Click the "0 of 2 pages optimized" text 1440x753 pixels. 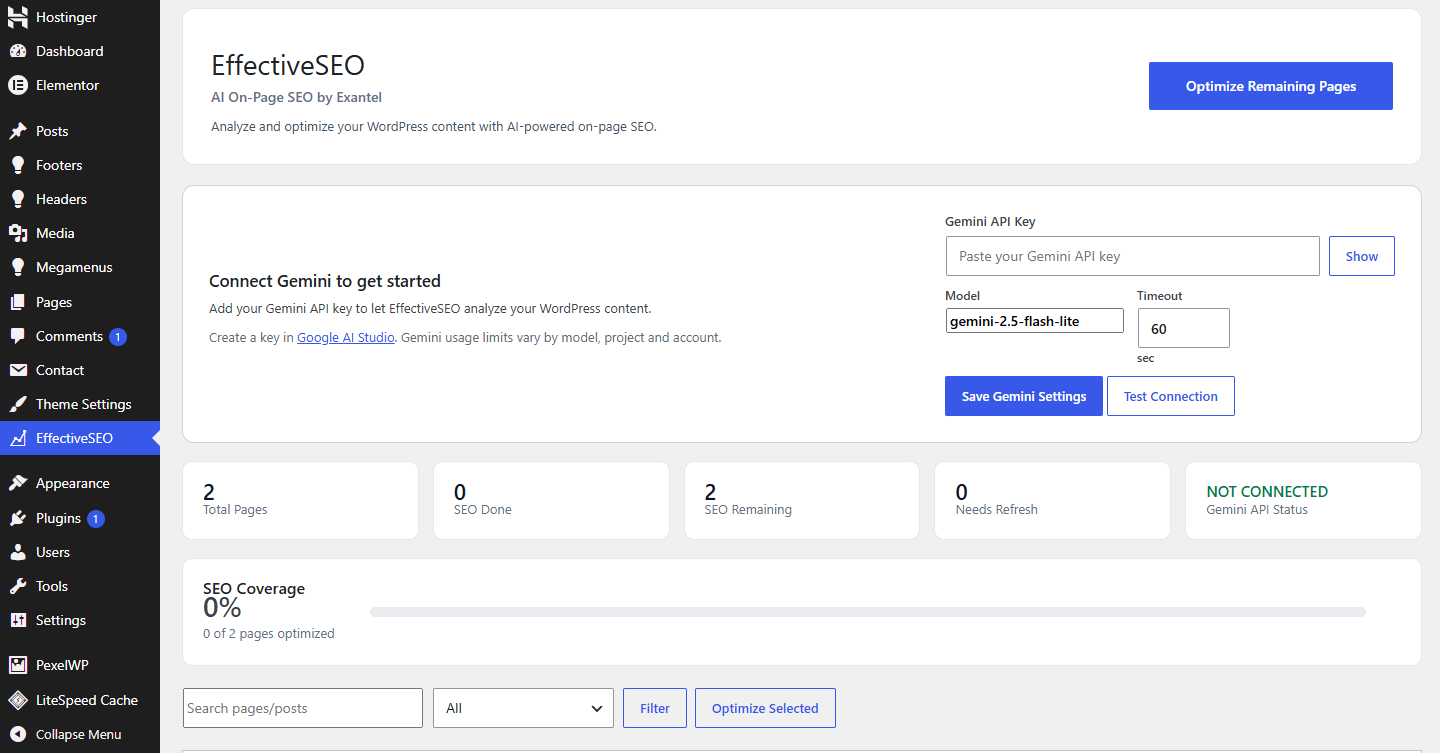[269, 633]
